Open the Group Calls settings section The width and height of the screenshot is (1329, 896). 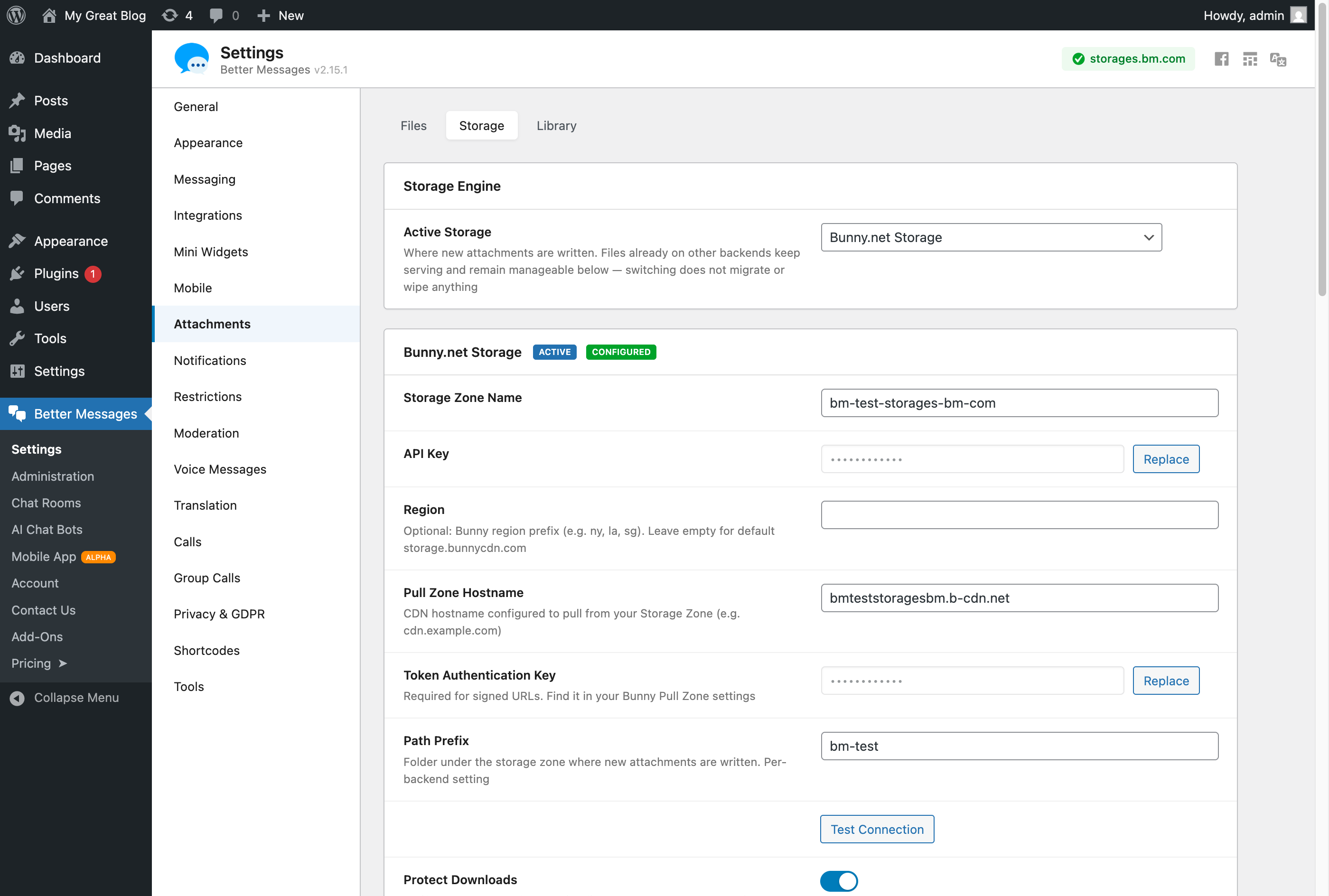[x=256, y=578]
